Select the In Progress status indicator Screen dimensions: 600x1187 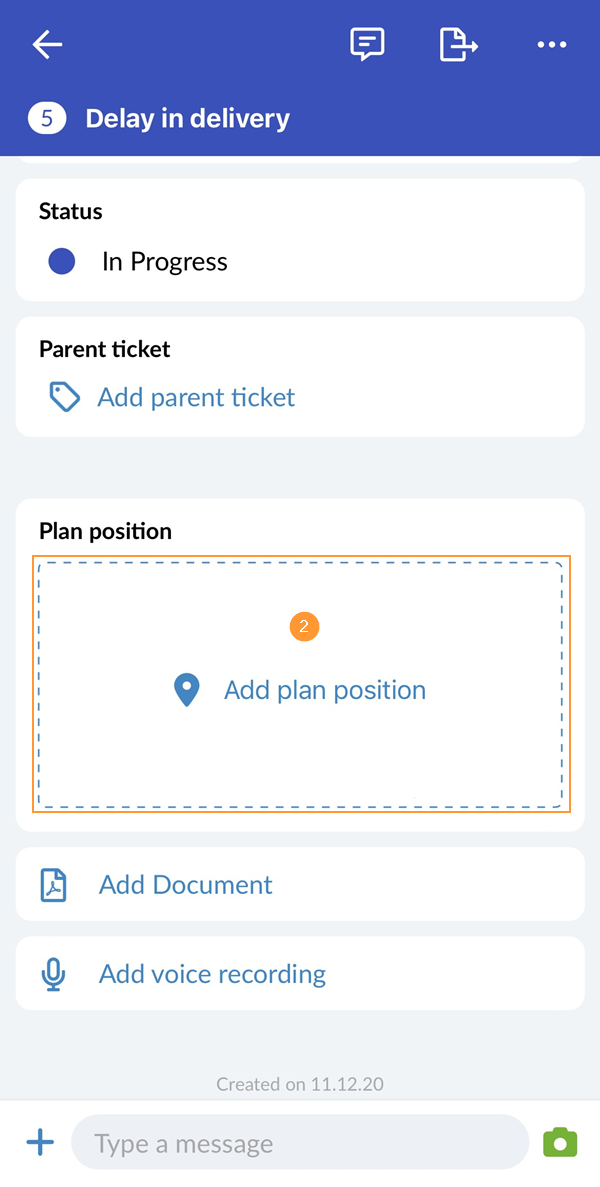[61, 261]
